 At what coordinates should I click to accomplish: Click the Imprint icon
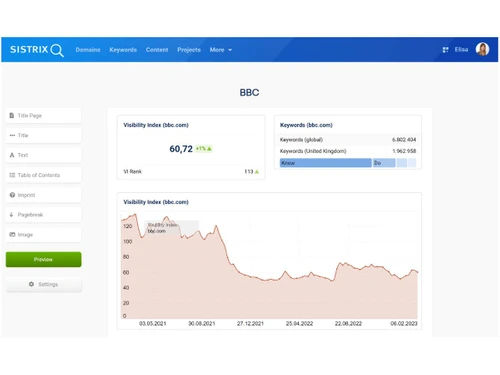click(x=12, y=195)
